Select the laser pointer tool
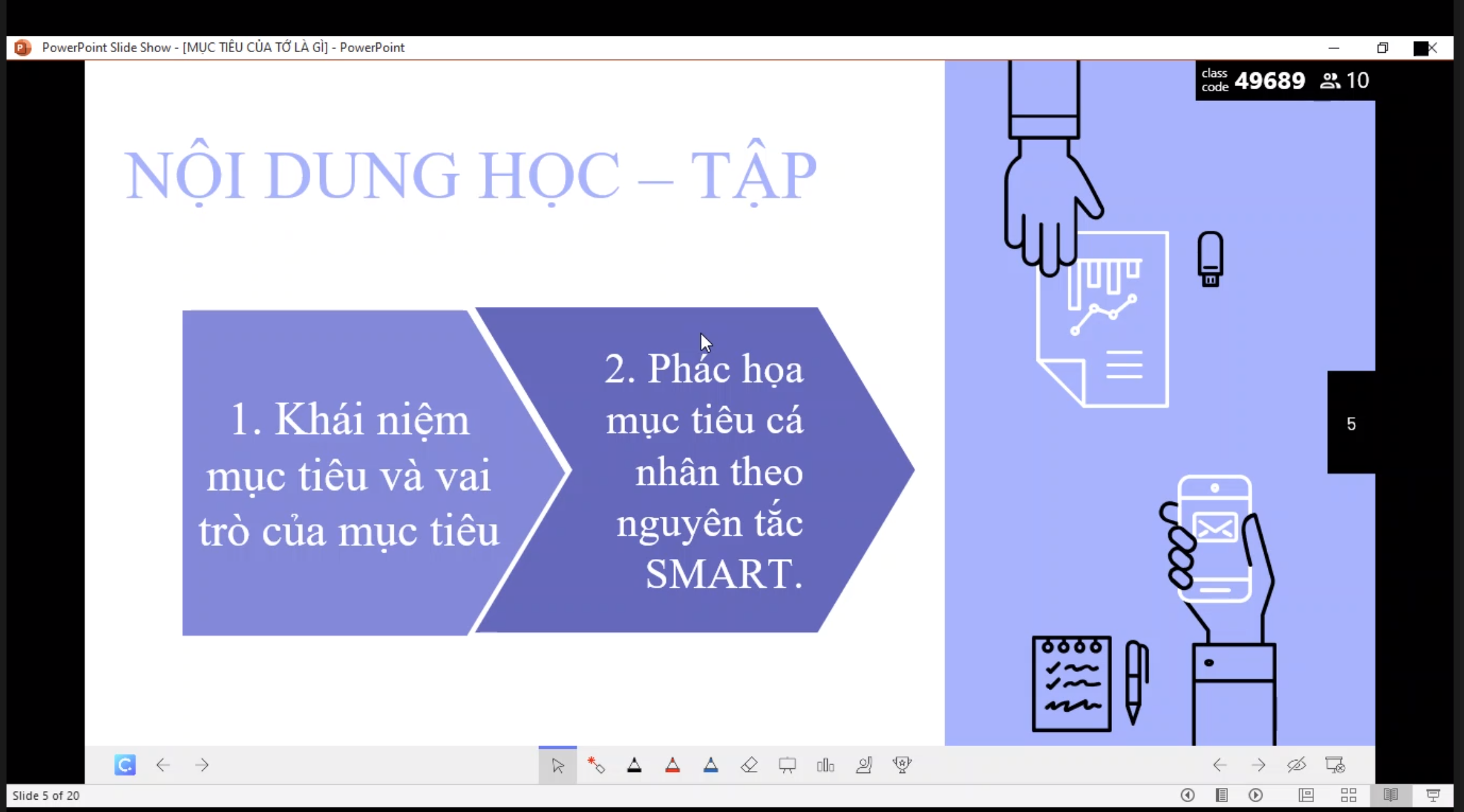Image resolution: width=1464 pixels, height=812 pixels. click(596, 764)
